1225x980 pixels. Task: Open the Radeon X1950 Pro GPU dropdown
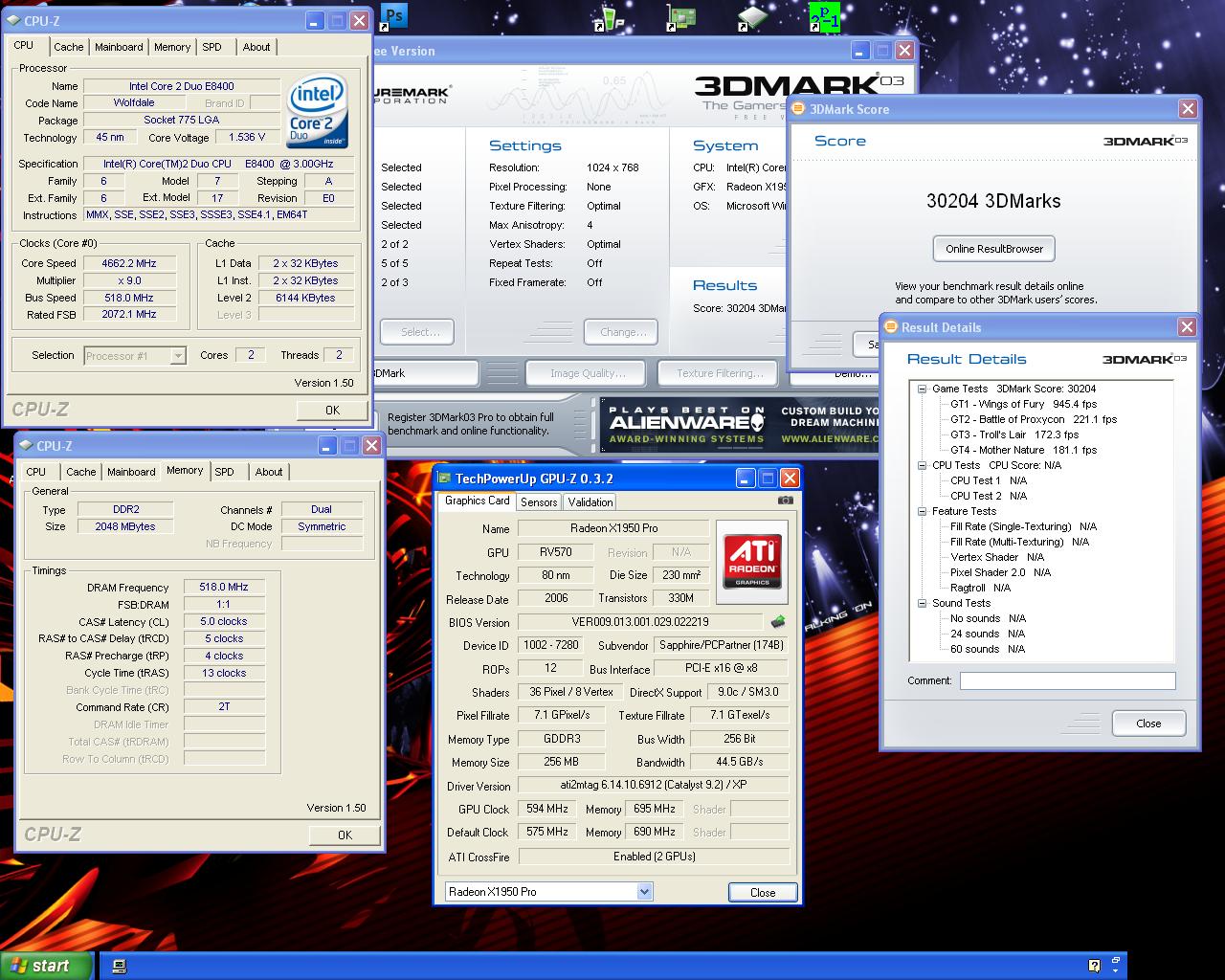coord(644,891)
